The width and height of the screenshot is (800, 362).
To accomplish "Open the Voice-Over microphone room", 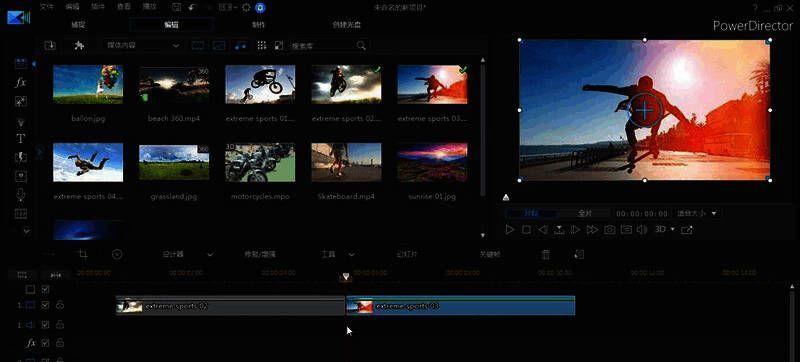I will pos(20,195).
